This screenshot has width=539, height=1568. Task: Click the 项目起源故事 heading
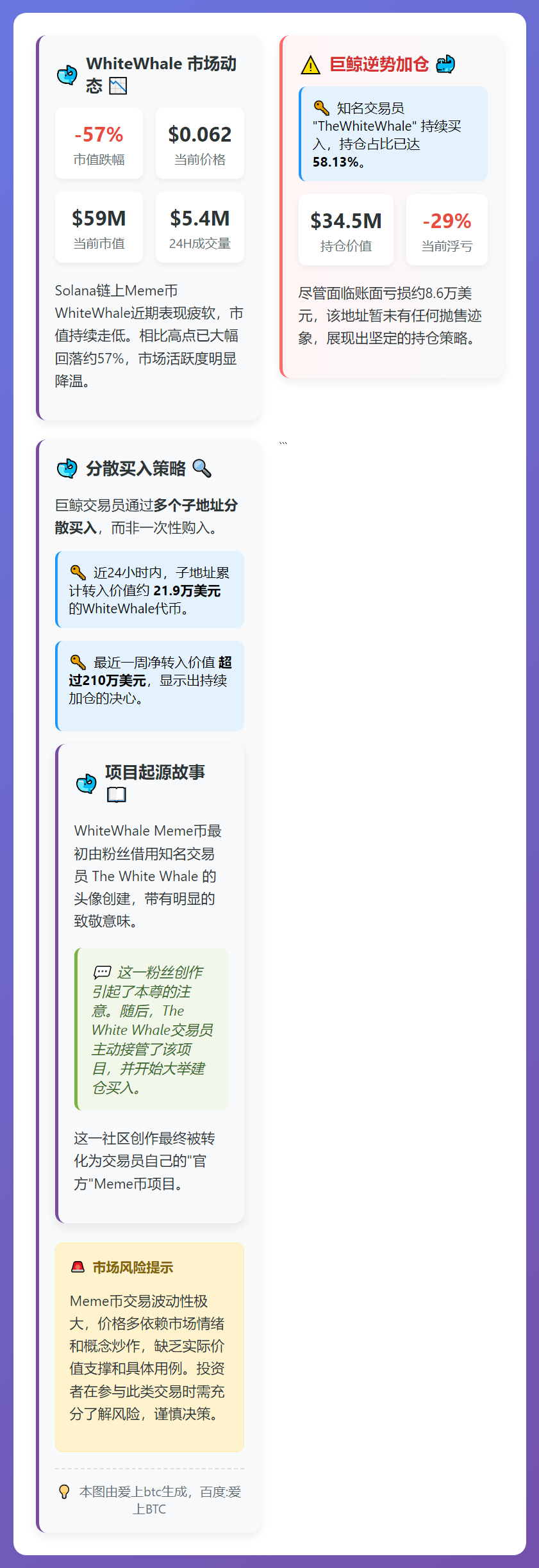point(155,772)
